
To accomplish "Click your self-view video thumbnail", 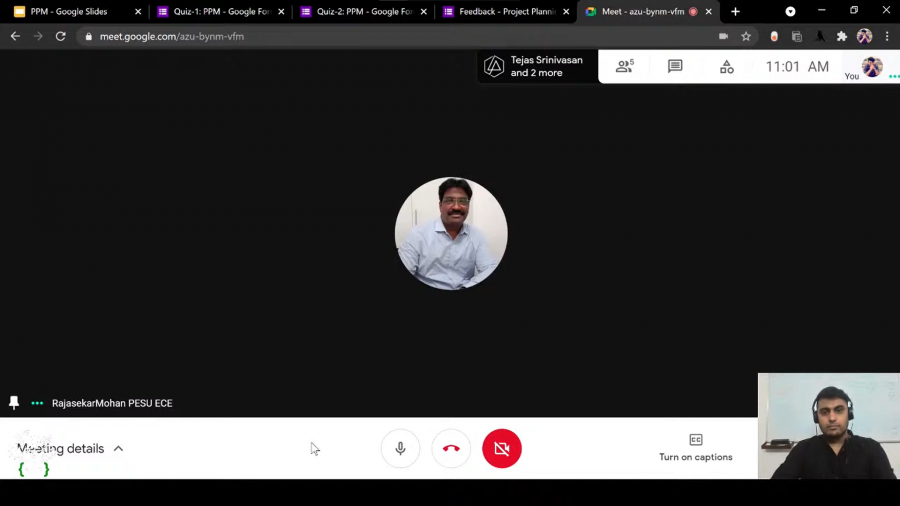I will [x=828, y=426].
